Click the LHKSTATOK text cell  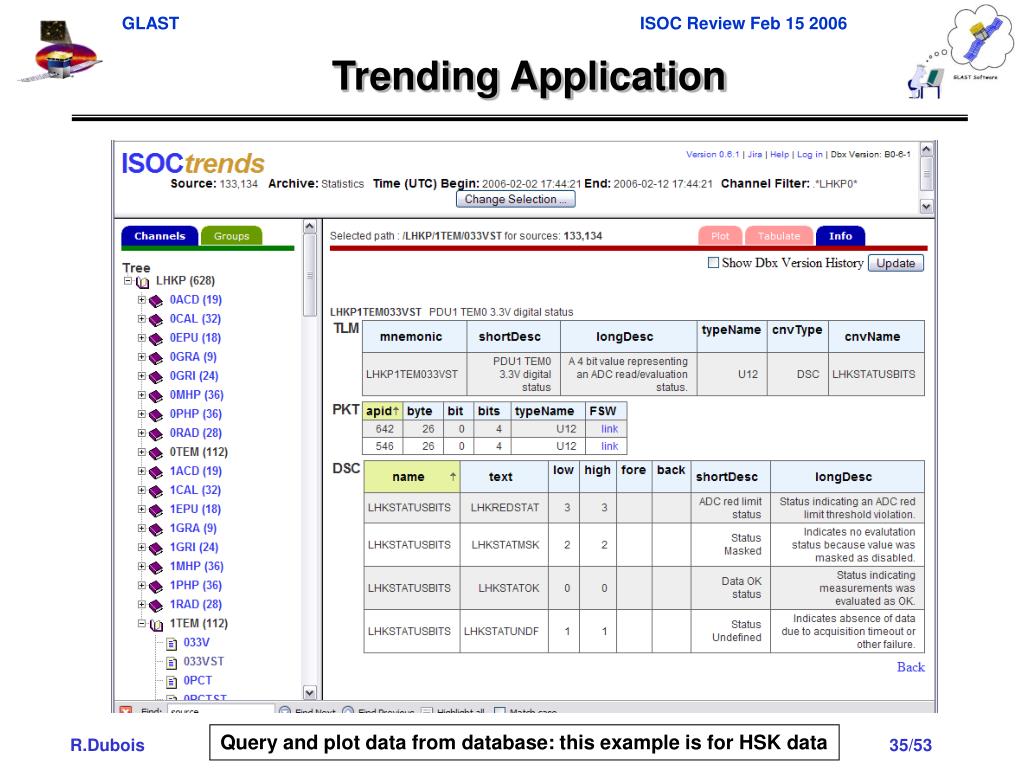[504, 588]
